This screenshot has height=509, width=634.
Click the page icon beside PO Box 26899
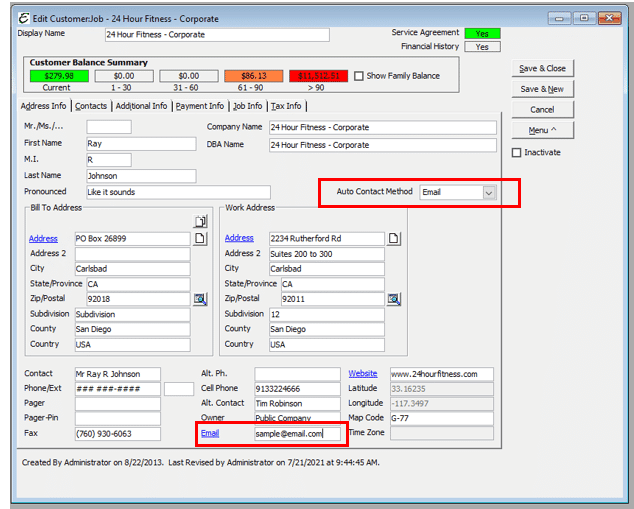pyautogui.click(x=200, y=239)
